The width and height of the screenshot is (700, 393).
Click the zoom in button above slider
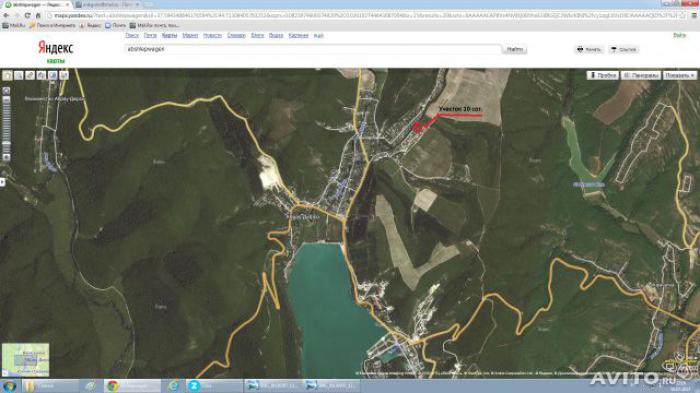point(6,91)
